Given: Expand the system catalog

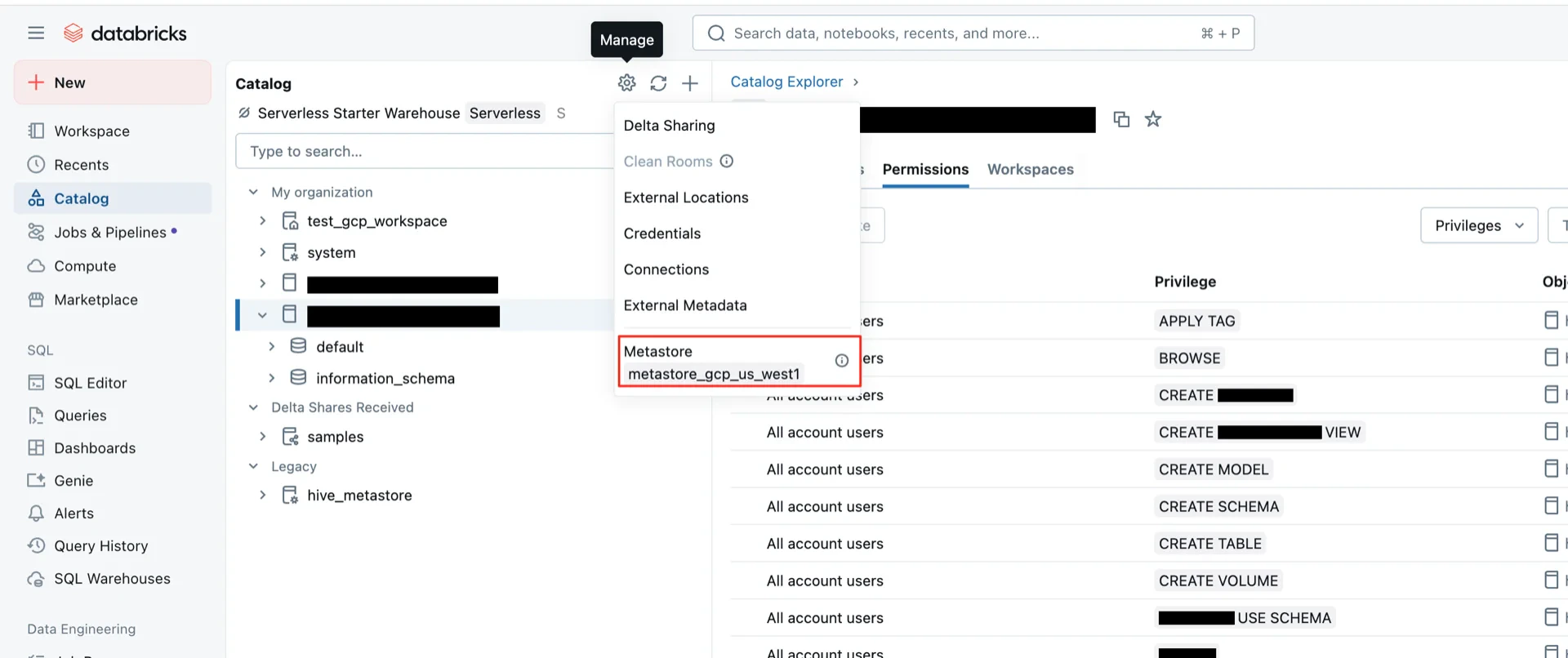Looking at the screenshot, I should pyautogui.click(x=262, y=252).
